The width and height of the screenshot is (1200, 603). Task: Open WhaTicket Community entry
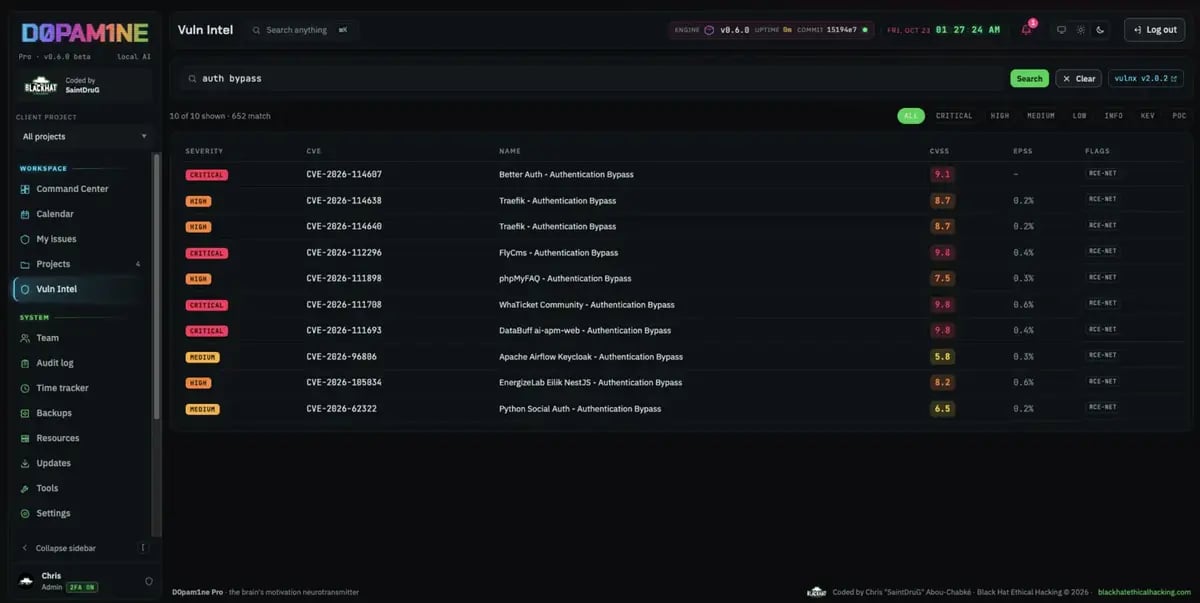587,304
